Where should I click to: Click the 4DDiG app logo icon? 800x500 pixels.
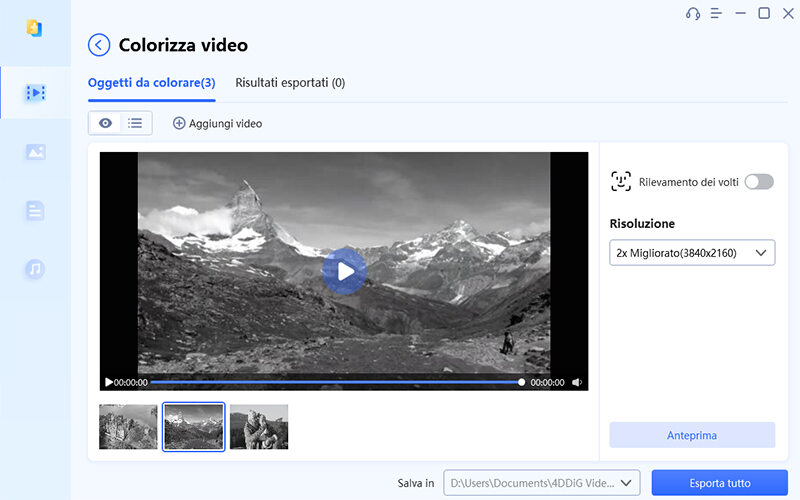(x=34, y=28)
